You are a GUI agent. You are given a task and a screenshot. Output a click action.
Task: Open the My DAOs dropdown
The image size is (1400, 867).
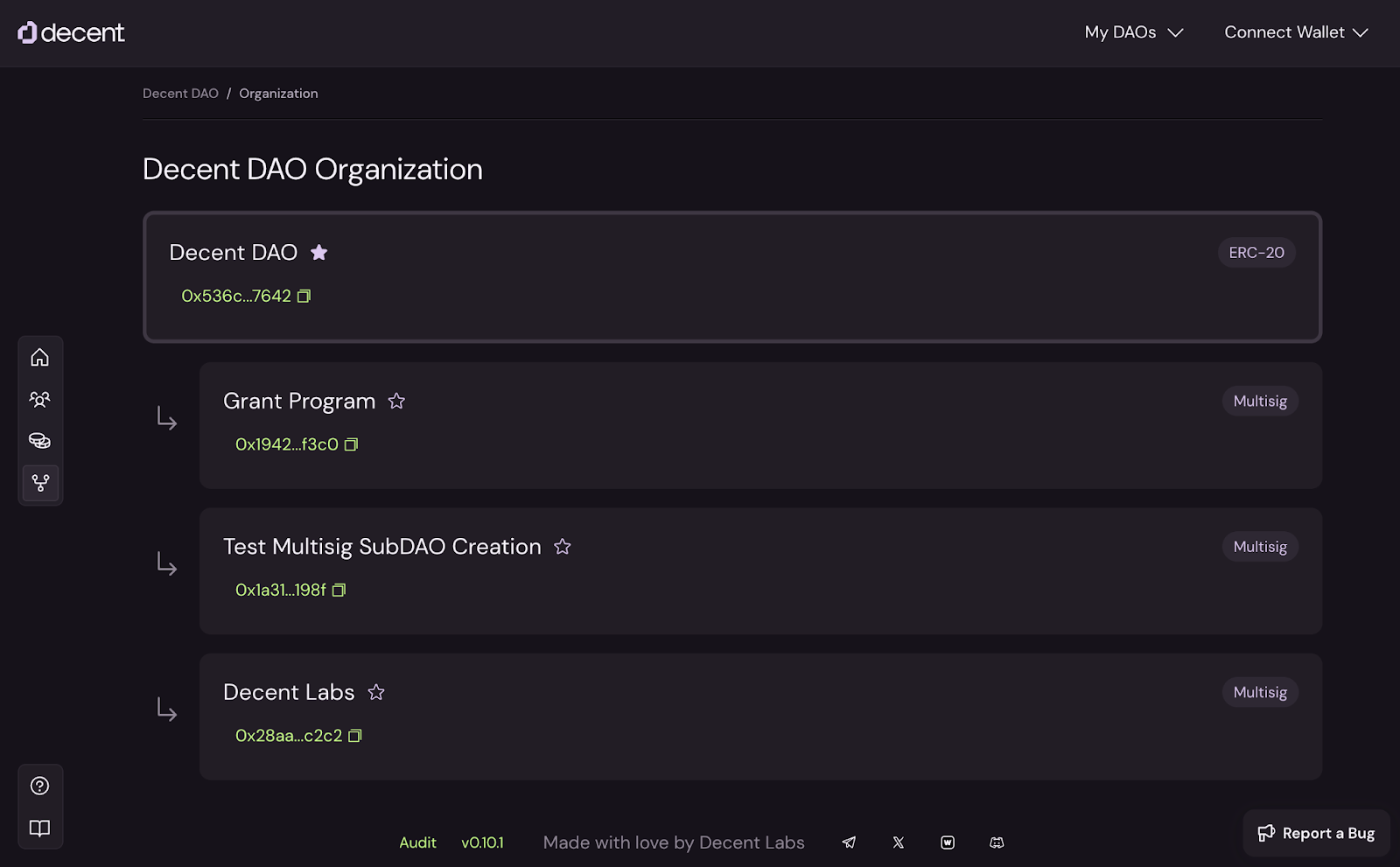1134,32
